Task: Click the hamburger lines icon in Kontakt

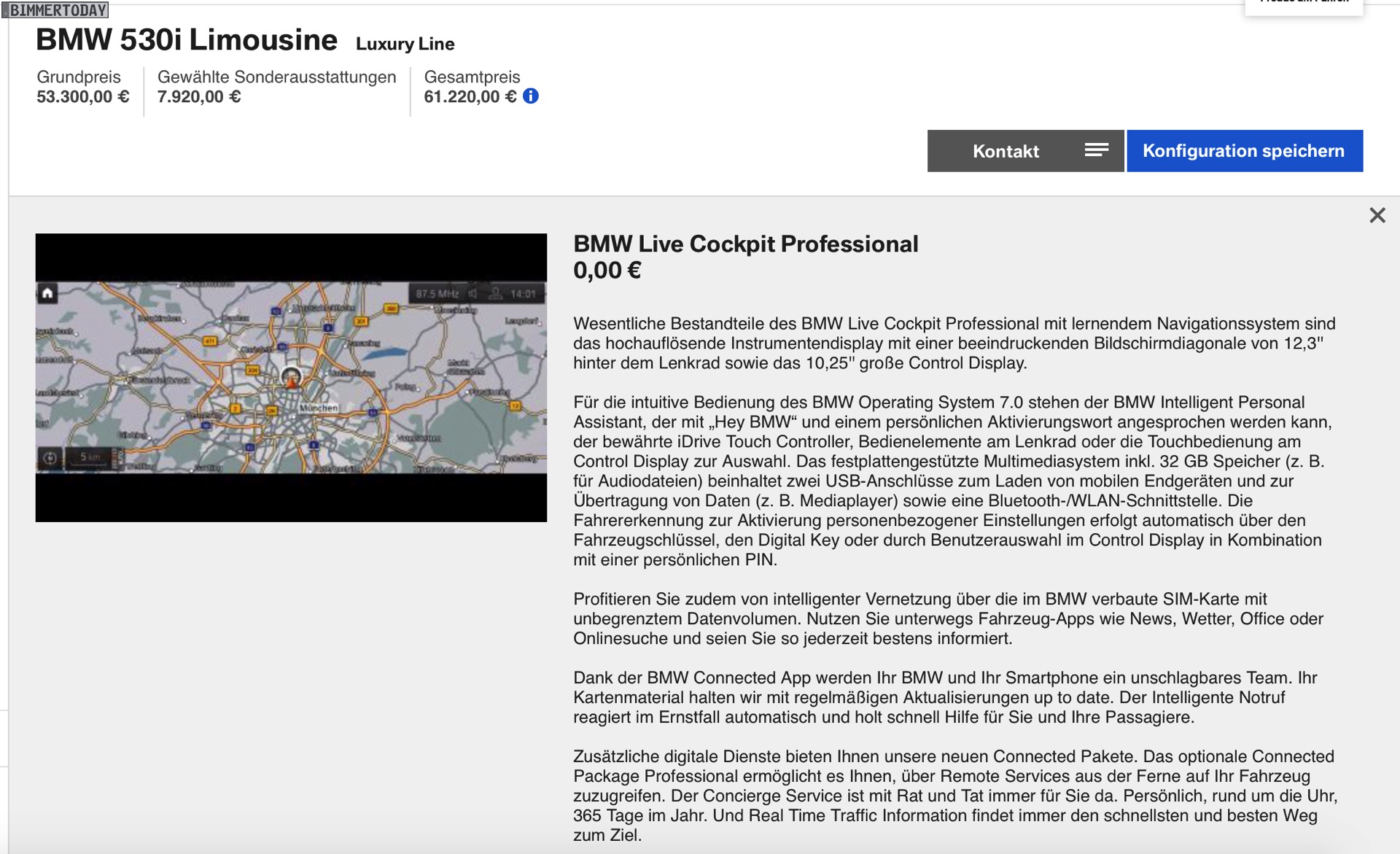Action: point(1096,150)
